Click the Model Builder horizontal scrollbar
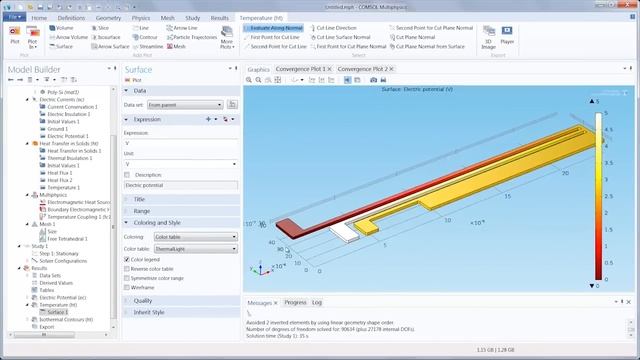Image resolution: width=640 pixels, height=360 pixels. (x=44, y=335)
